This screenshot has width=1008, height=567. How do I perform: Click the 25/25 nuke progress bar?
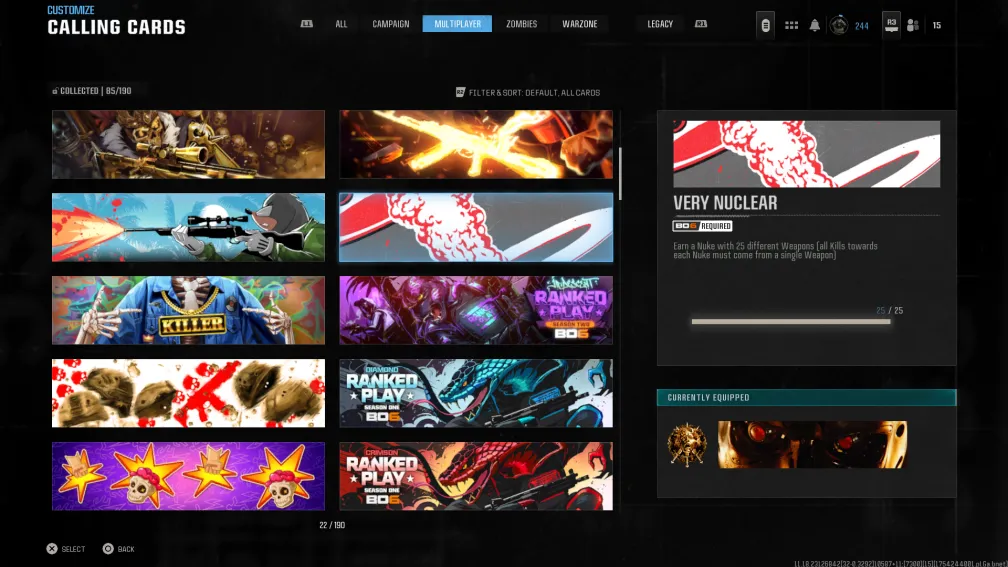pyautogui.click(x=791, y=321)
